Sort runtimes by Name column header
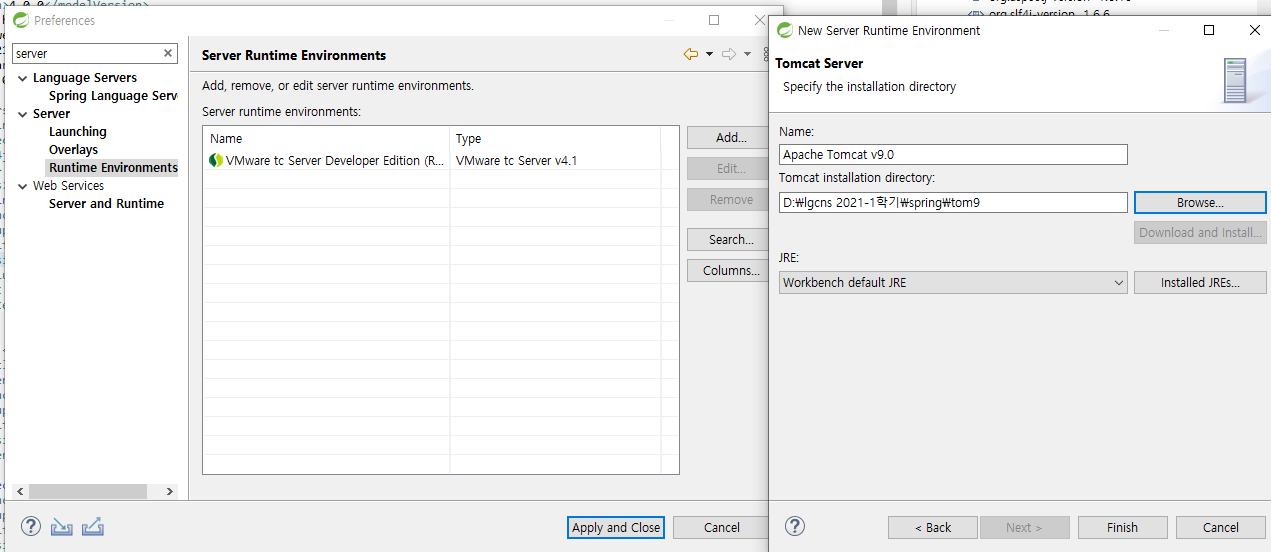Image resolution: width=1271 pixels, height=552 pixels. tap(327, 139)
